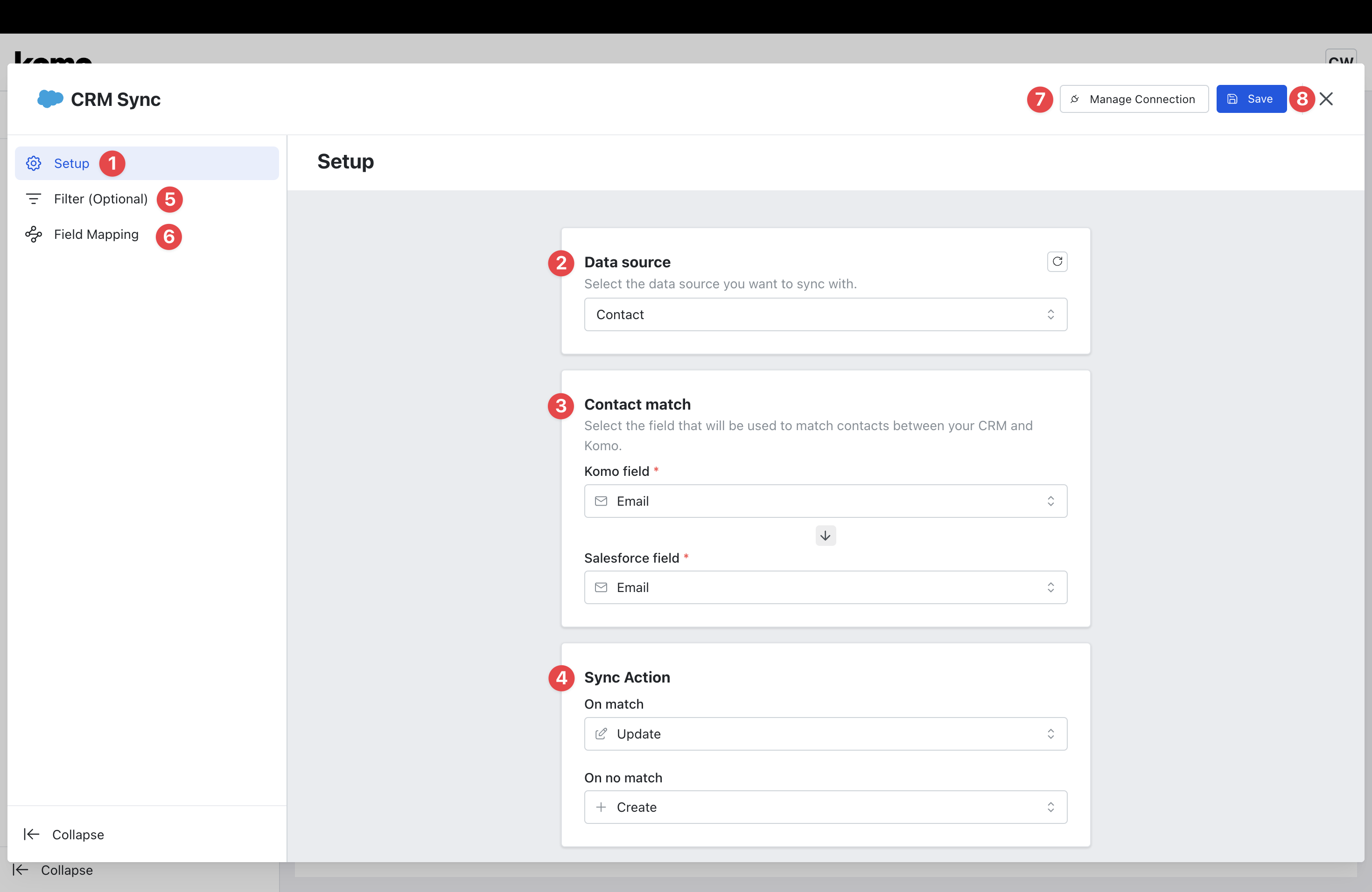
Task: Go to the Field Mapping section
Action: [96, 235]
